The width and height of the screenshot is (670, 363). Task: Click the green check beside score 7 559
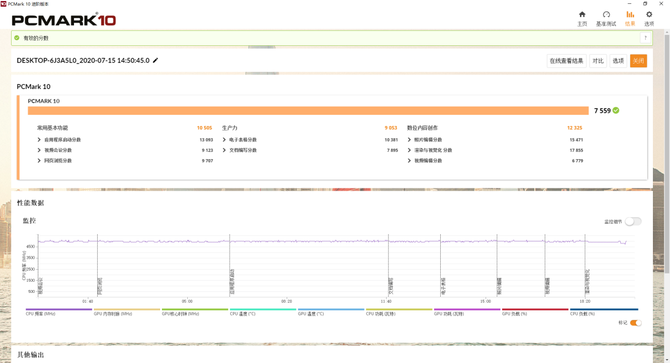click(x=616, y=111)
